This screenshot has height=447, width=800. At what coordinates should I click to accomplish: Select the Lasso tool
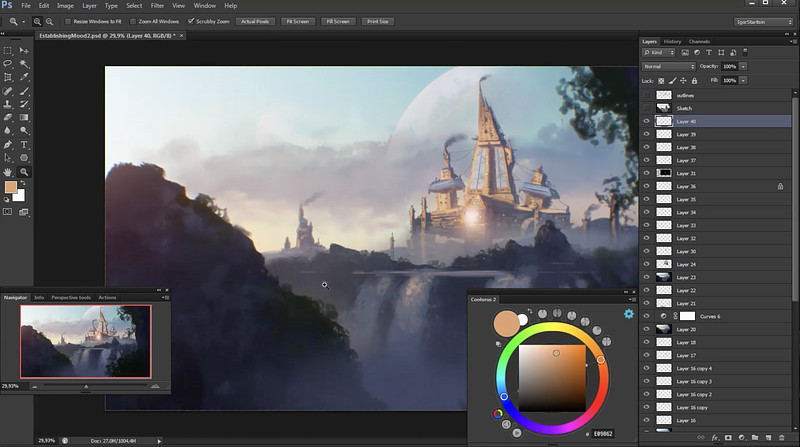coord(8,62)
